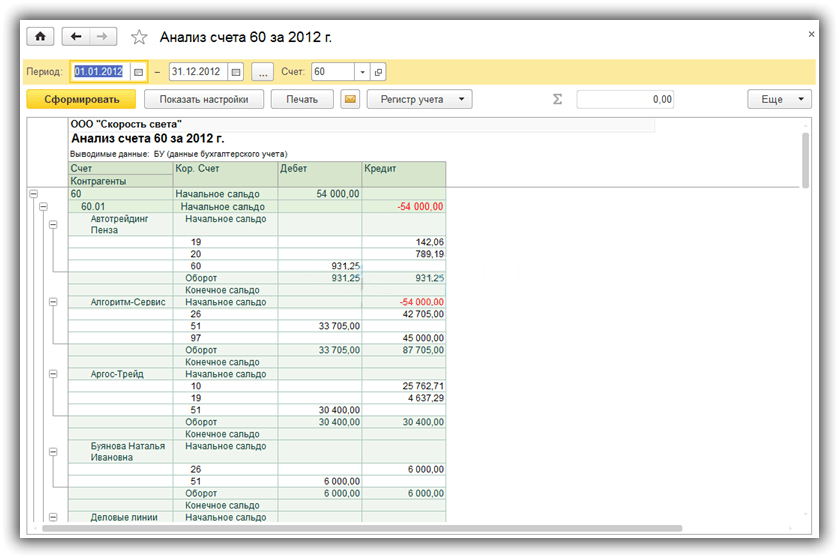Open the Еще menu

[x=779, y=99]
